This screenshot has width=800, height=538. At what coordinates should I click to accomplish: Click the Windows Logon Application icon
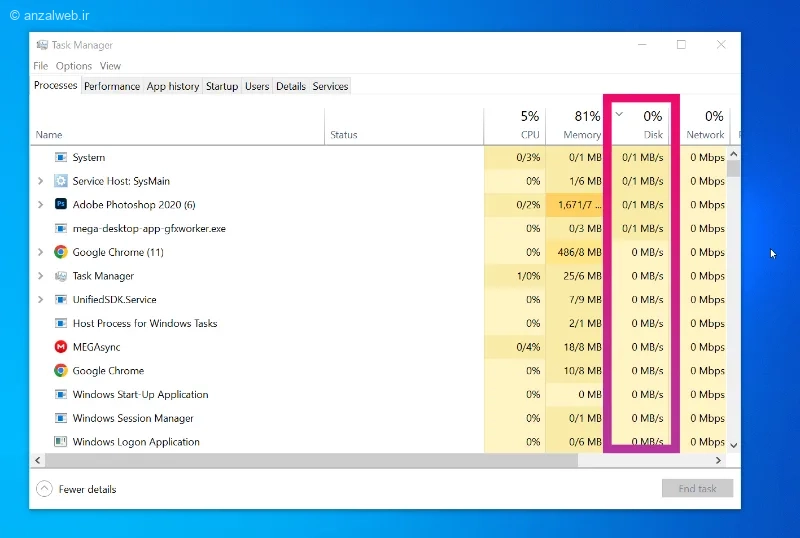[x=61, y=442]
